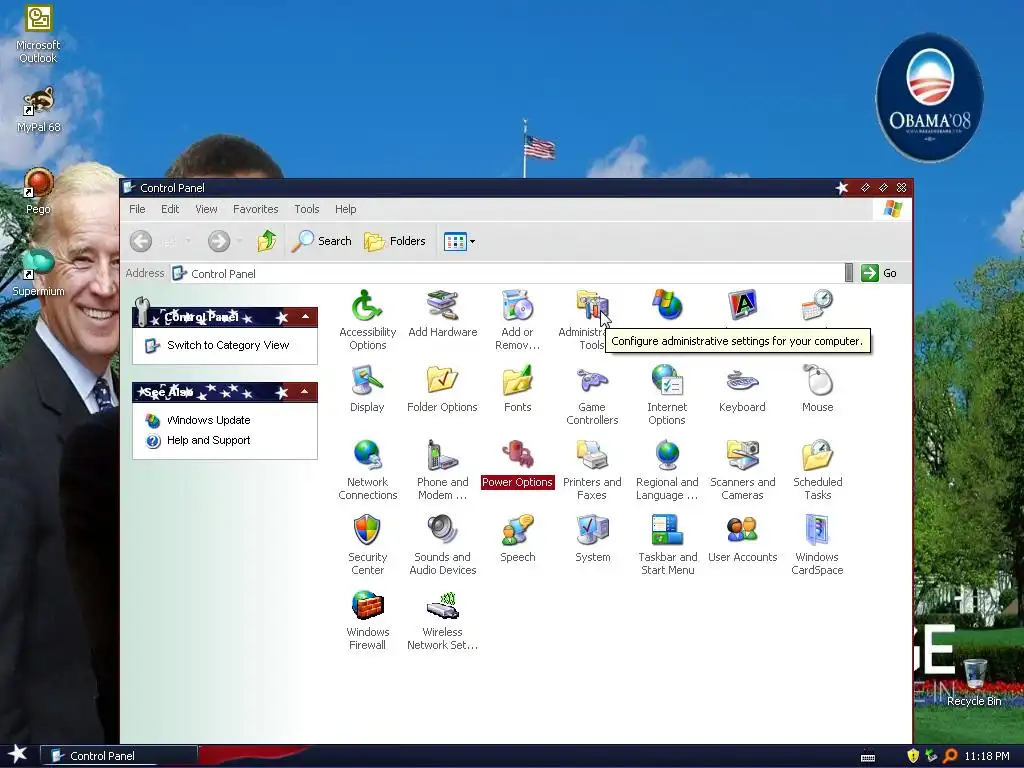
Task: Open the Tools menu
Action: [x=306, y=209]
